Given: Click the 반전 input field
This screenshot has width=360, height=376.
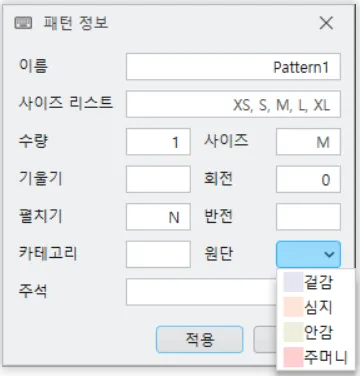Looking at the screenshot, I should pyautogui.click(x=308, y=217).
